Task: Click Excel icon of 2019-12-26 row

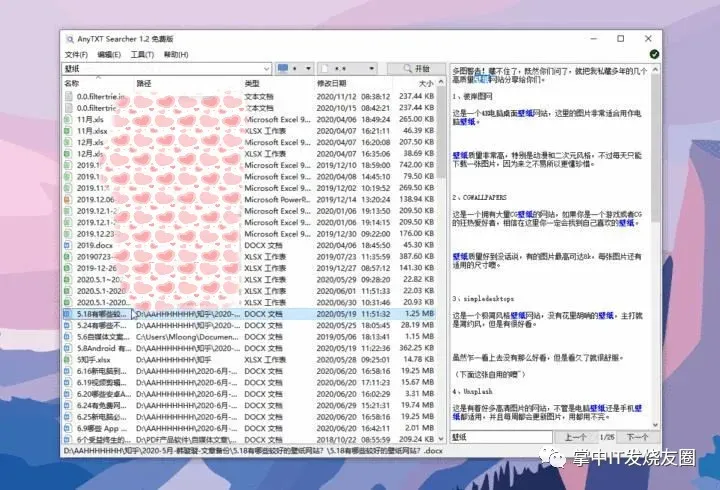Action: [68, 268]
